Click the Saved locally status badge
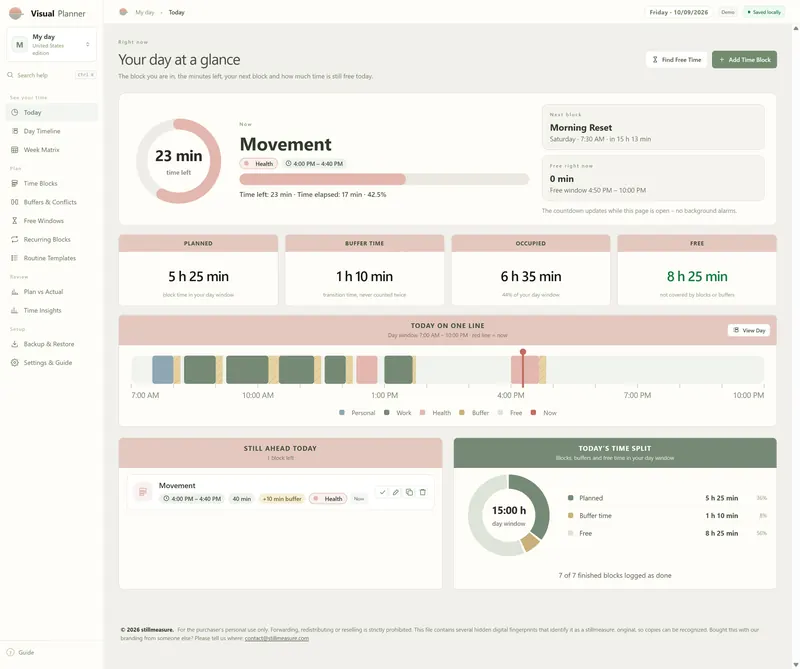The image size is (800, 669). pyautogui.click(x=764, y=12)
